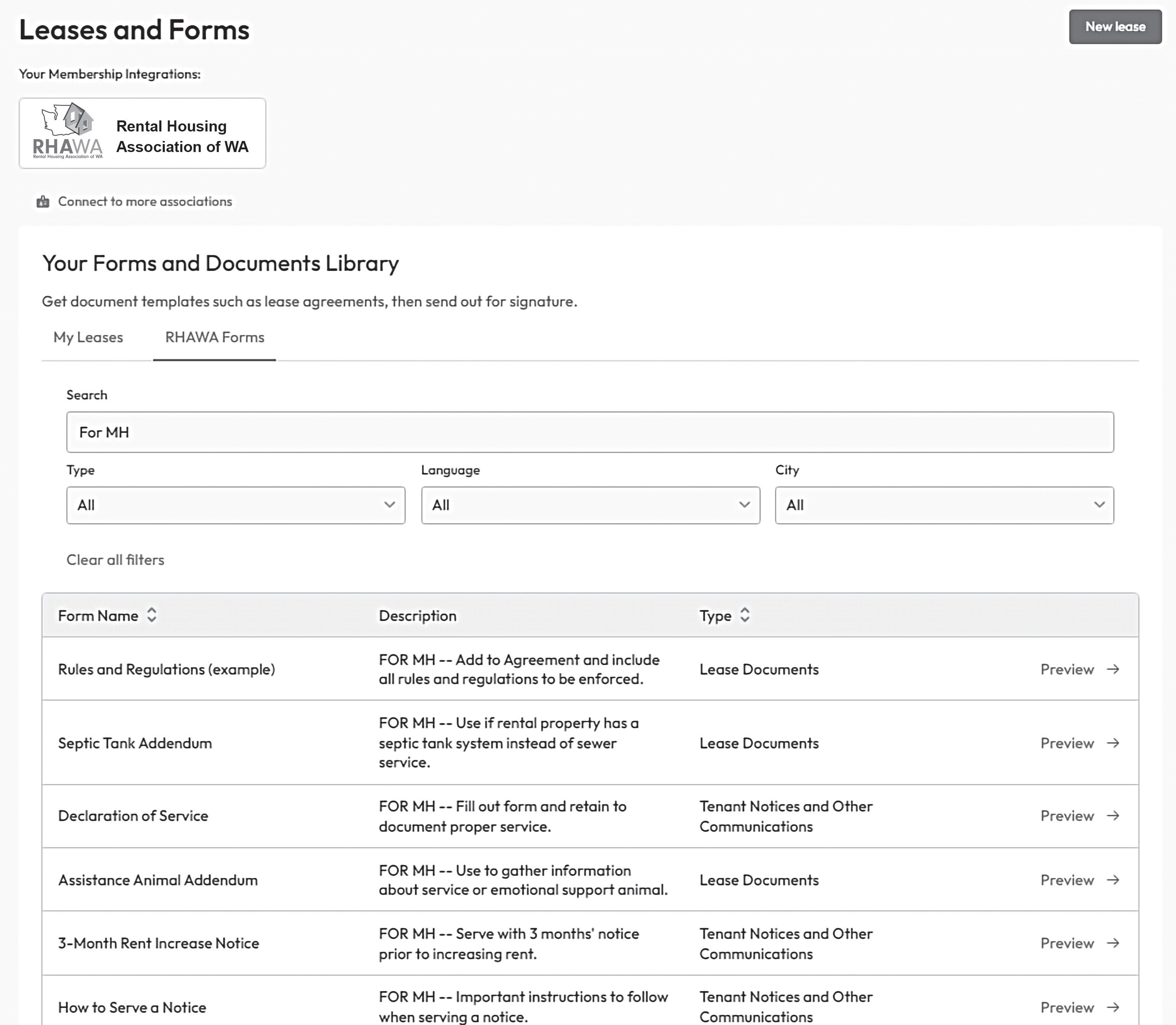Preview the How to Serve a Notice form
The image size is (1176, 1025).
(x=1068, y=1007)
